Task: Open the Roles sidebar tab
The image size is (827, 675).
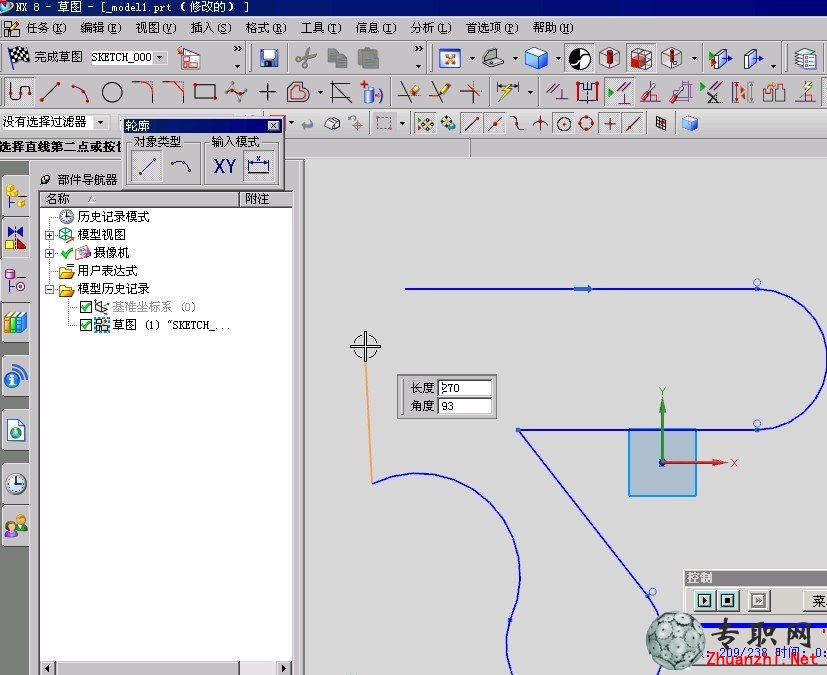Action: 16,526
